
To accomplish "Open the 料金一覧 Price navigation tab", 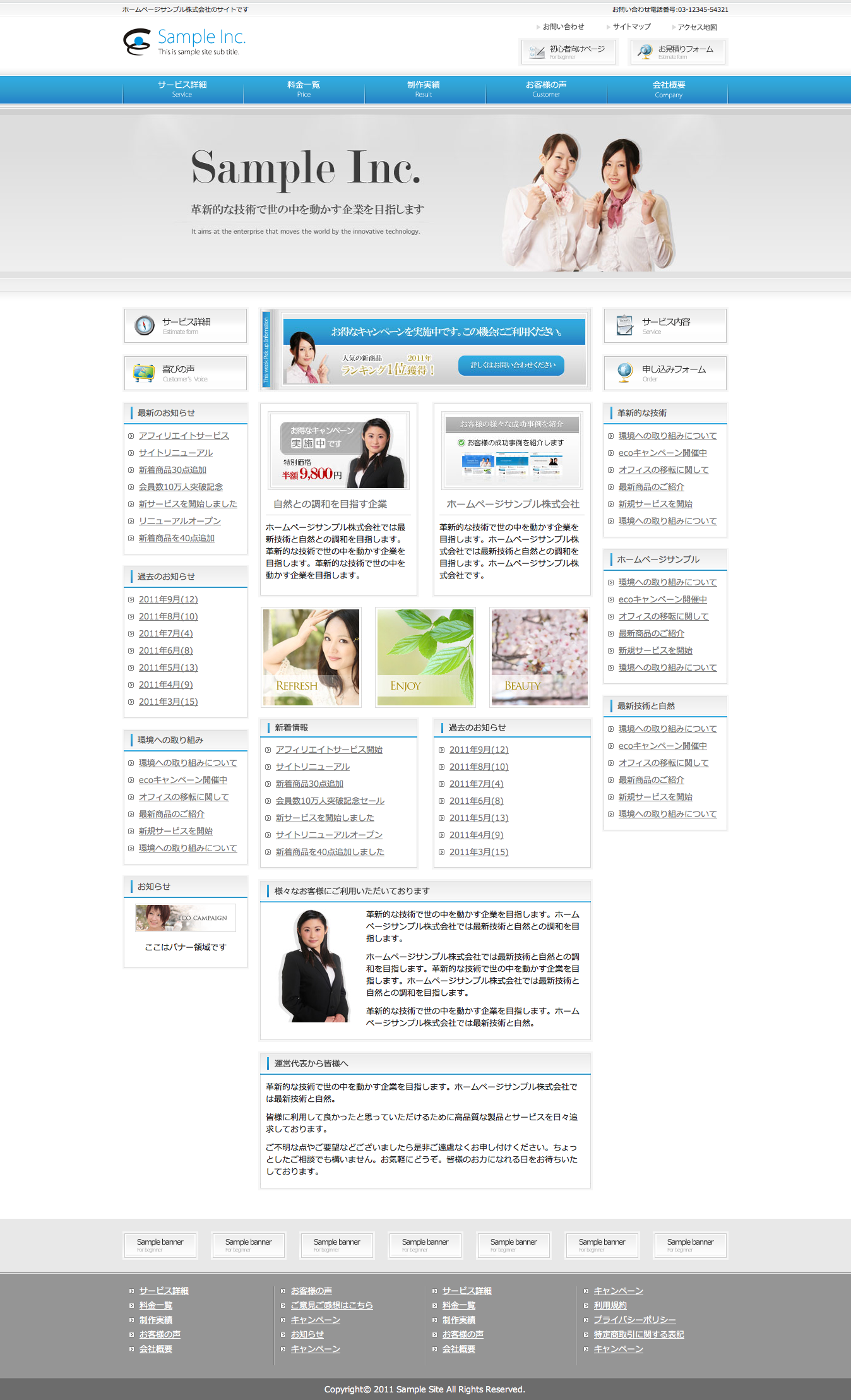I will pos(304,89).
